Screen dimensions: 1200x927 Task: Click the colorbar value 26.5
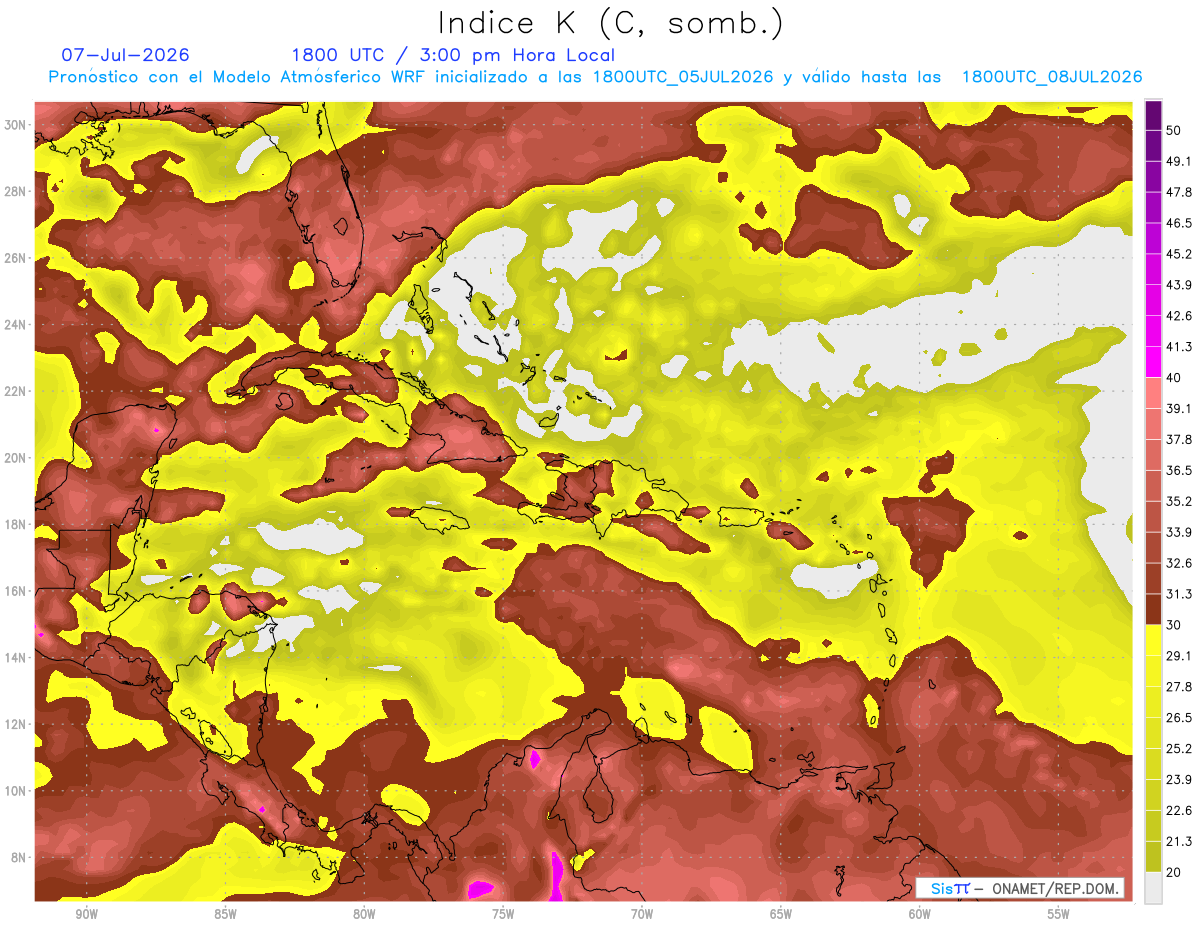[1179, 718]
